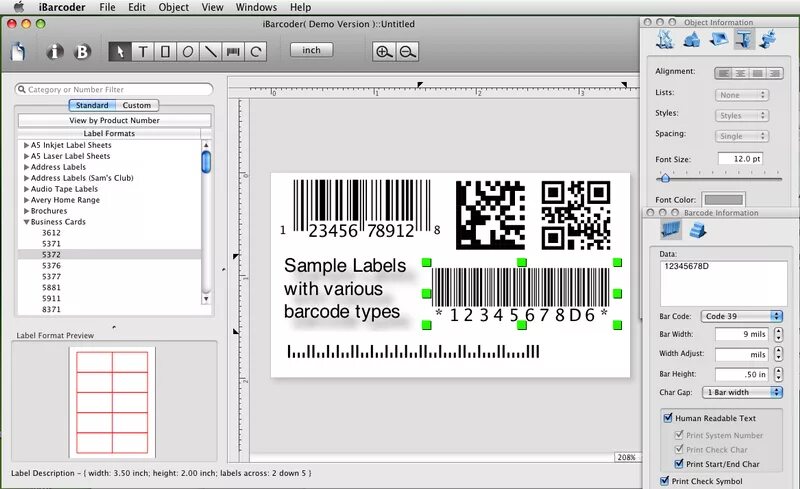This screenshot has width=800, height=489.
Task: Collapse the Business Cards category
Action: (27, 222)
